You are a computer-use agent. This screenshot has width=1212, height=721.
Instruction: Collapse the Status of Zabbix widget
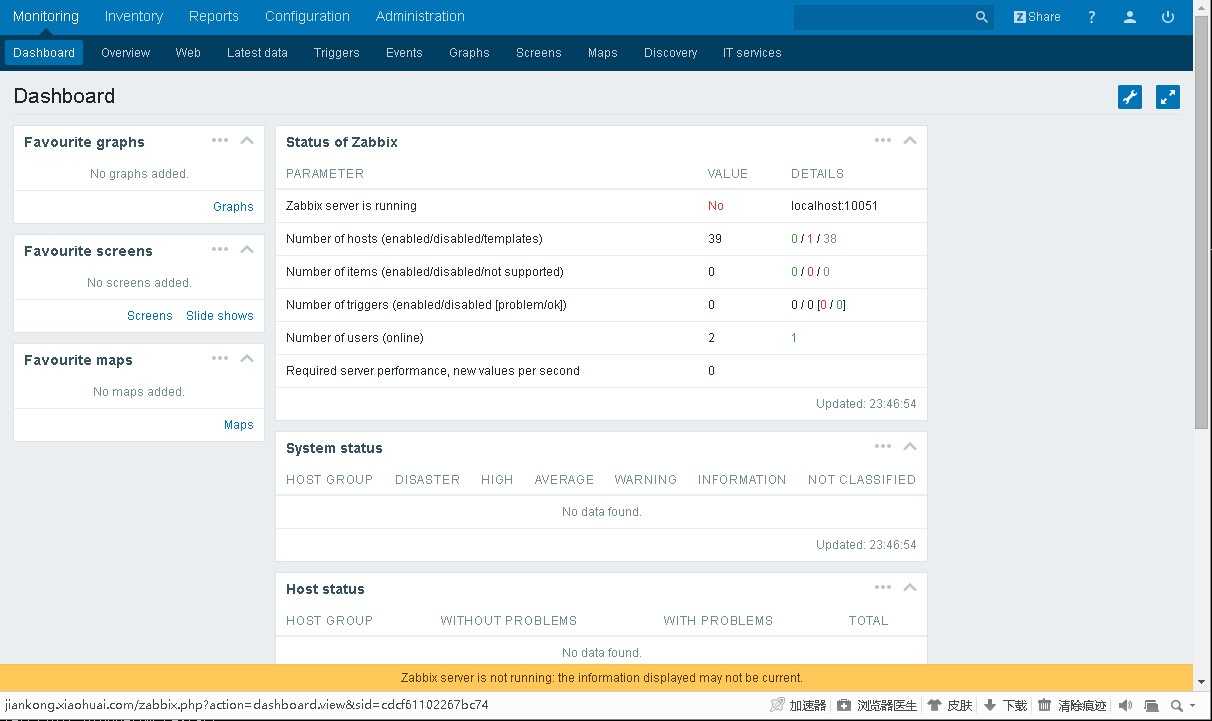tap(910, 141)
